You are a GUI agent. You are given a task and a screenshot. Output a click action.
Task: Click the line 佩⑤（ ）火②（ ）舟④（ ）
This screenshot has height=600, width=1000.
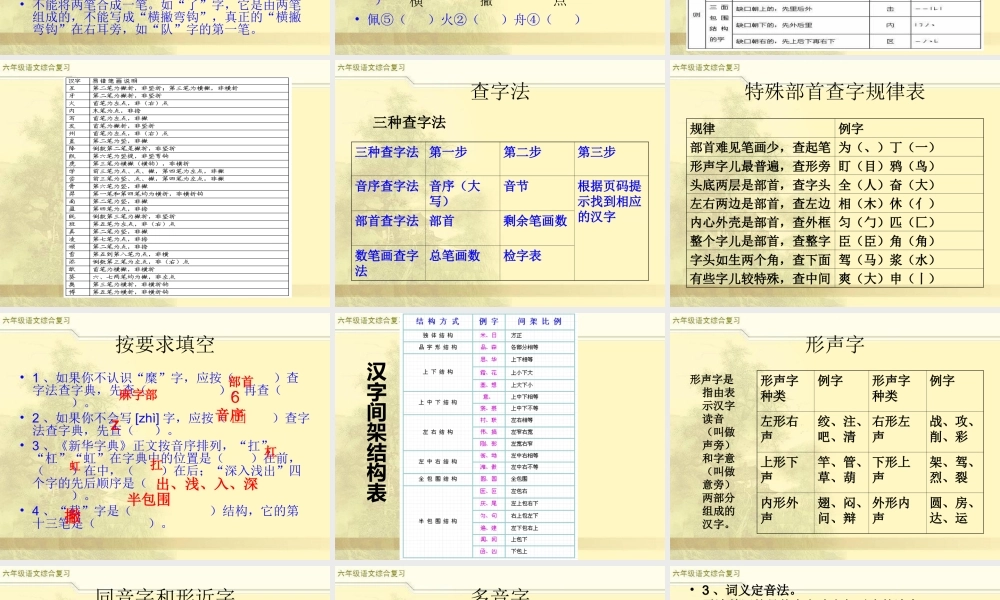pyautogui.click(x=474, y=19)
